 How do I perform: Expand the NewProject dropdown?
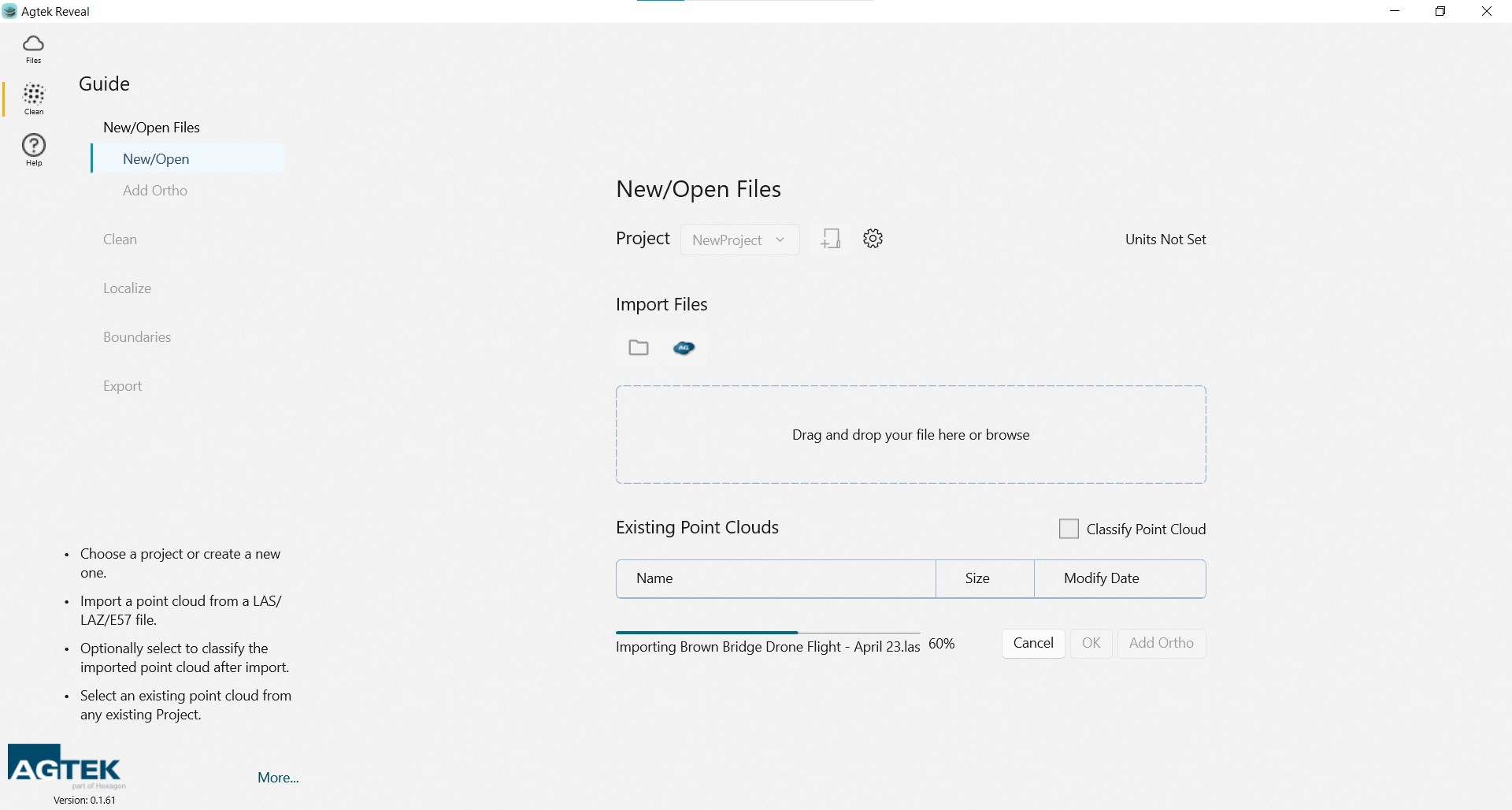coord(739,240)
